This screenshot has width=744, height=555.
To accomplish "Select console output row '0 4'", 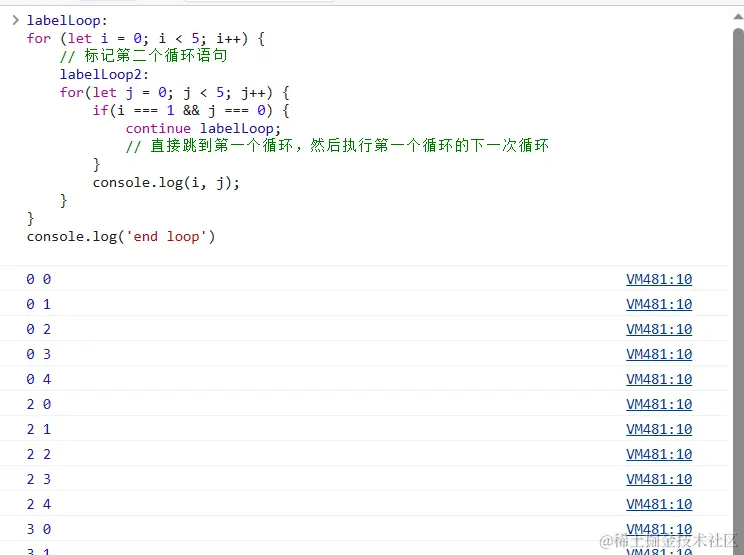I will 364,379.
